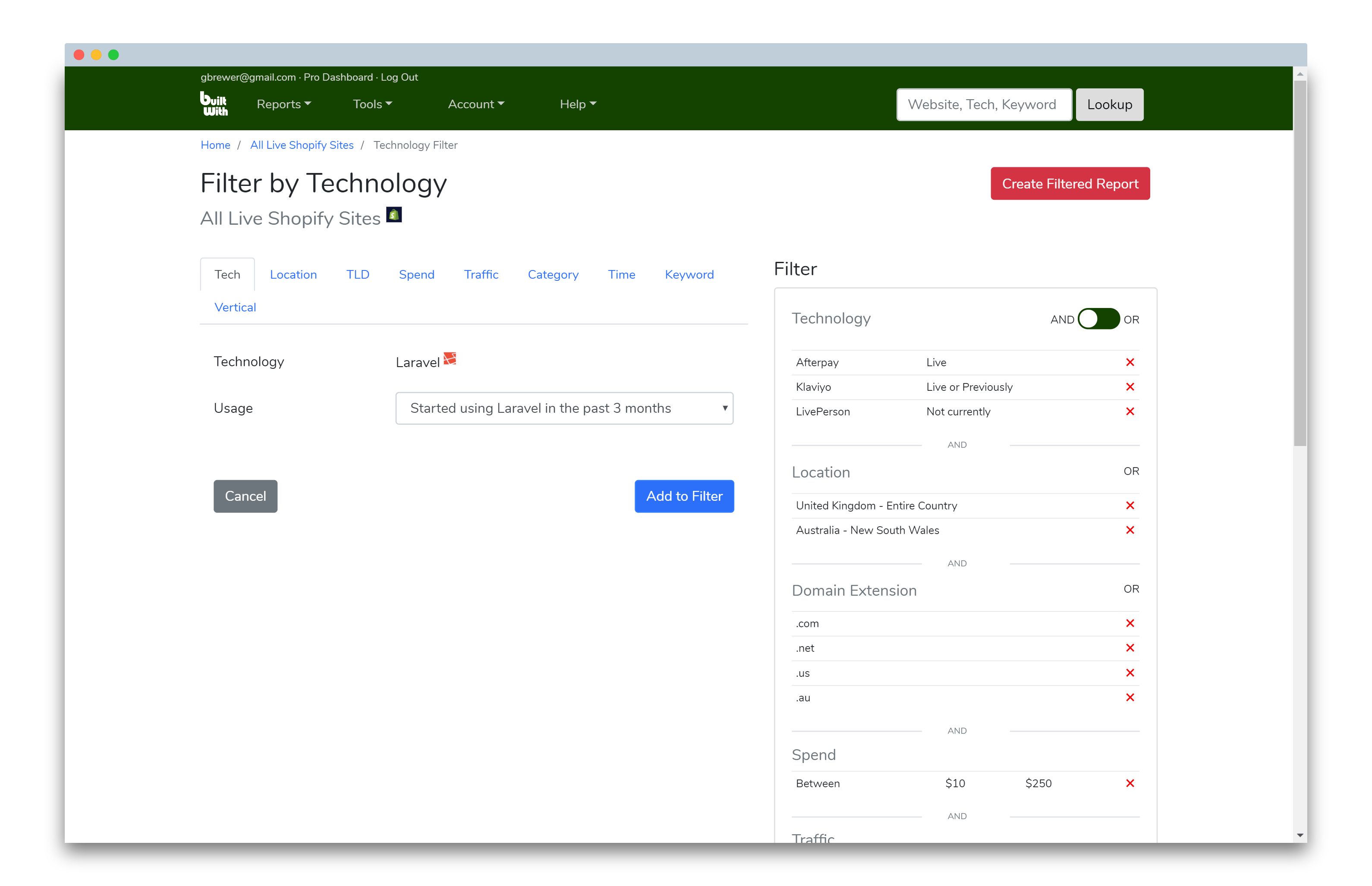Open the Reports dropdown menu
Screen dimensions: 1372x886
tap(282, 104)
